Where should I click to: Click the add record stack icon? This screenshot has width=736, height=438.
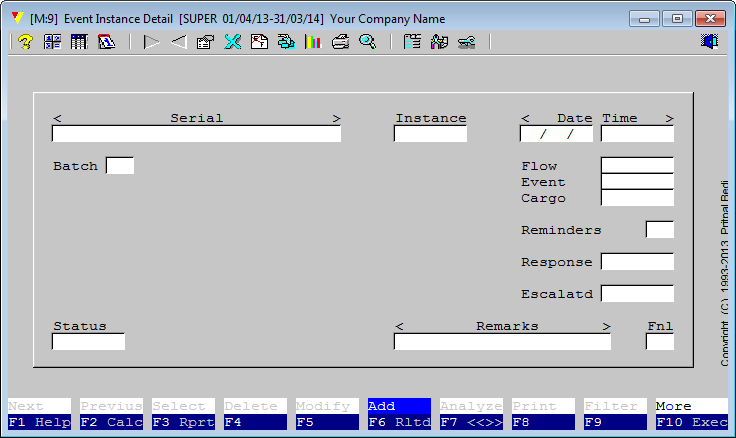[x=286, y=42]
